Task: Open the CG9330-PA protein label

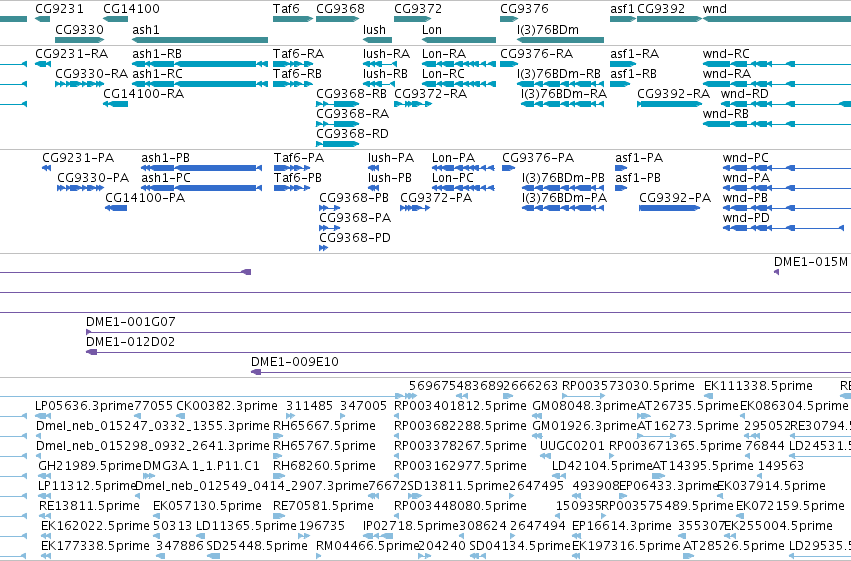Action: coord(93,177)
